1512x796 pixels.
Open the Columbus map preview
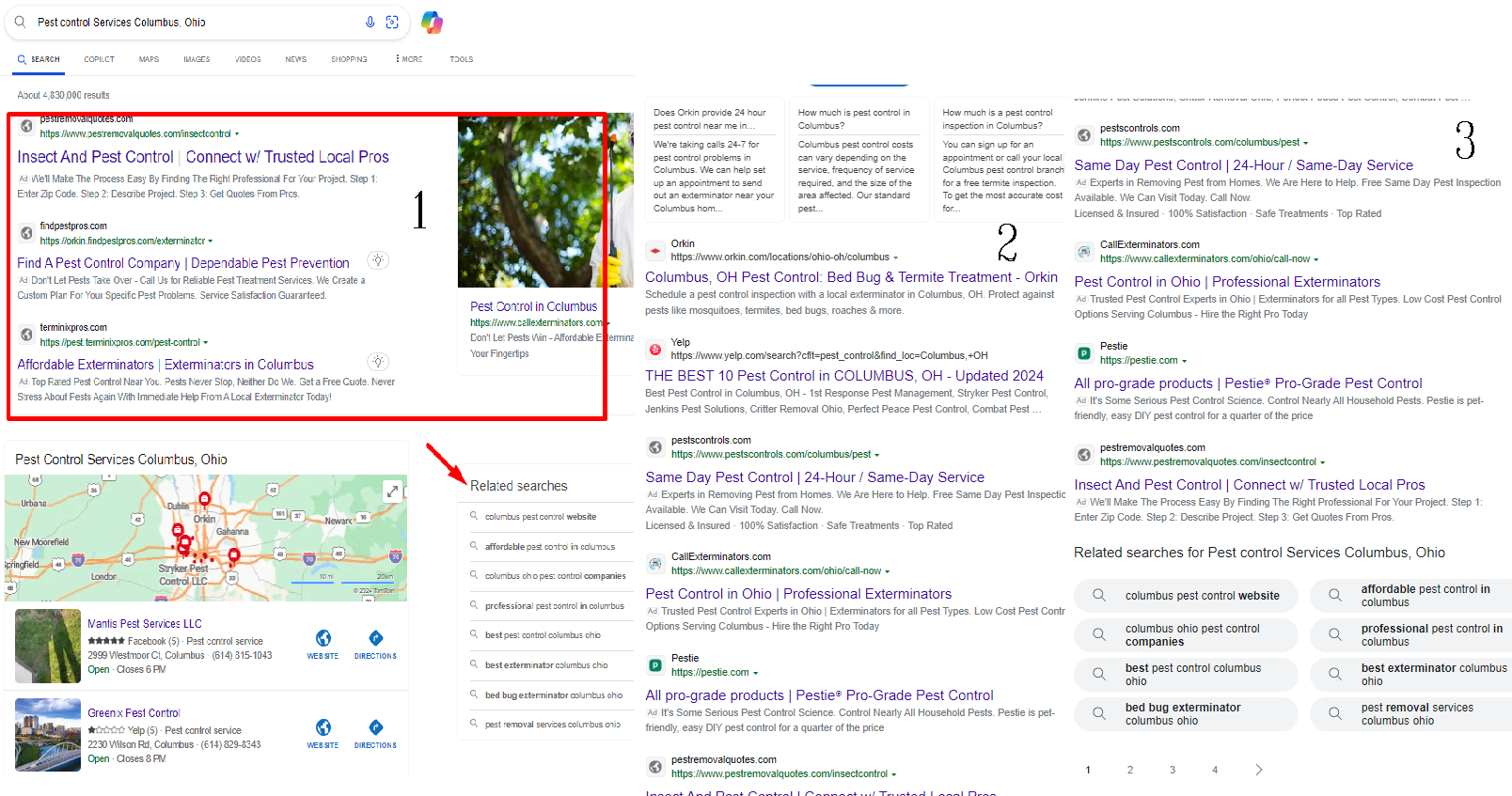tap(206, 538)
